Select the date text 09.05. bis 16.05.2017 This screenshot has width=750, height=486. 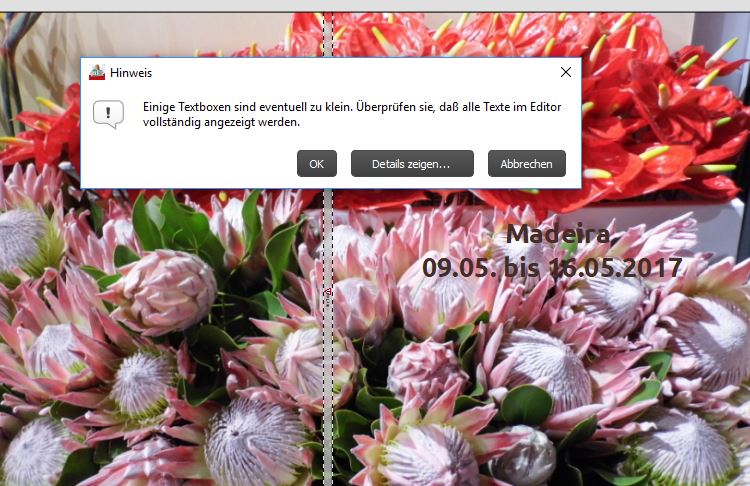(x=552, y=267)
